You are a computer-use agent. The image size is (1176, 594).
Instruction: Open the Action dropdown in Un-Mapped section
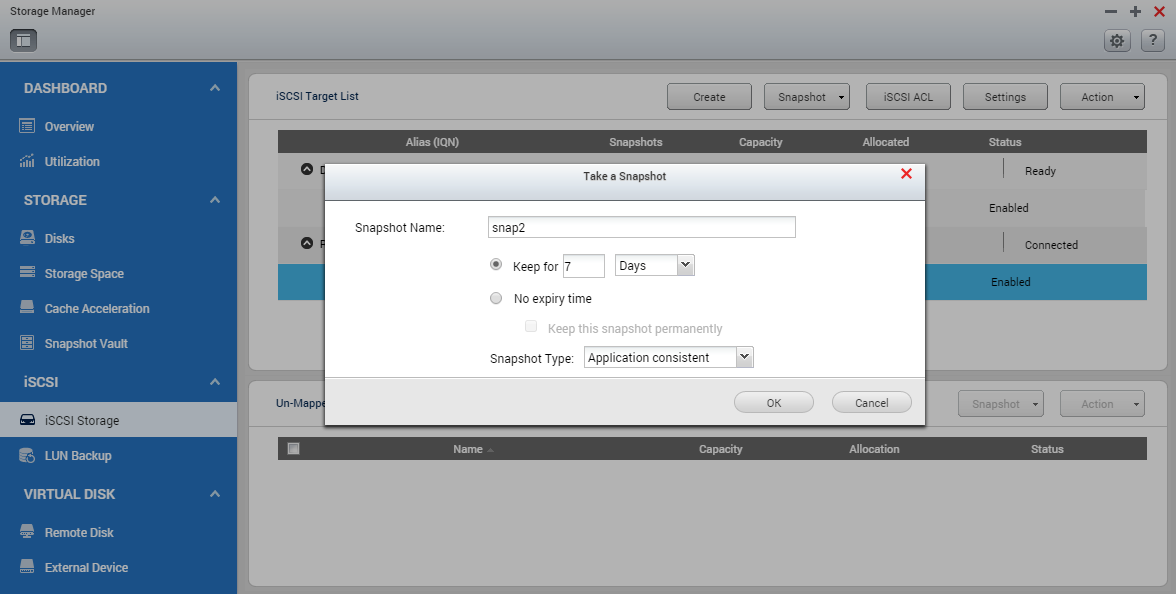tap(1102, 404)
